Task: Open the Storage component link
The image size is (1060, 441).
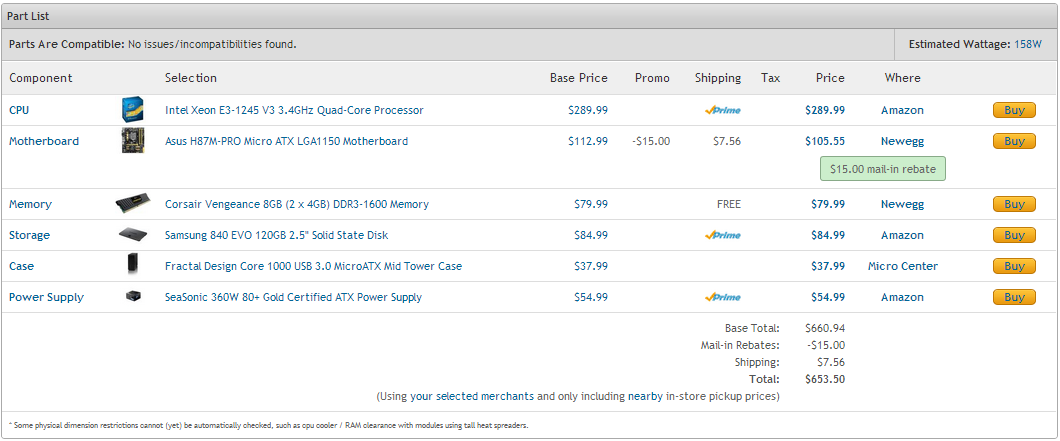Action: pos(29,235)
